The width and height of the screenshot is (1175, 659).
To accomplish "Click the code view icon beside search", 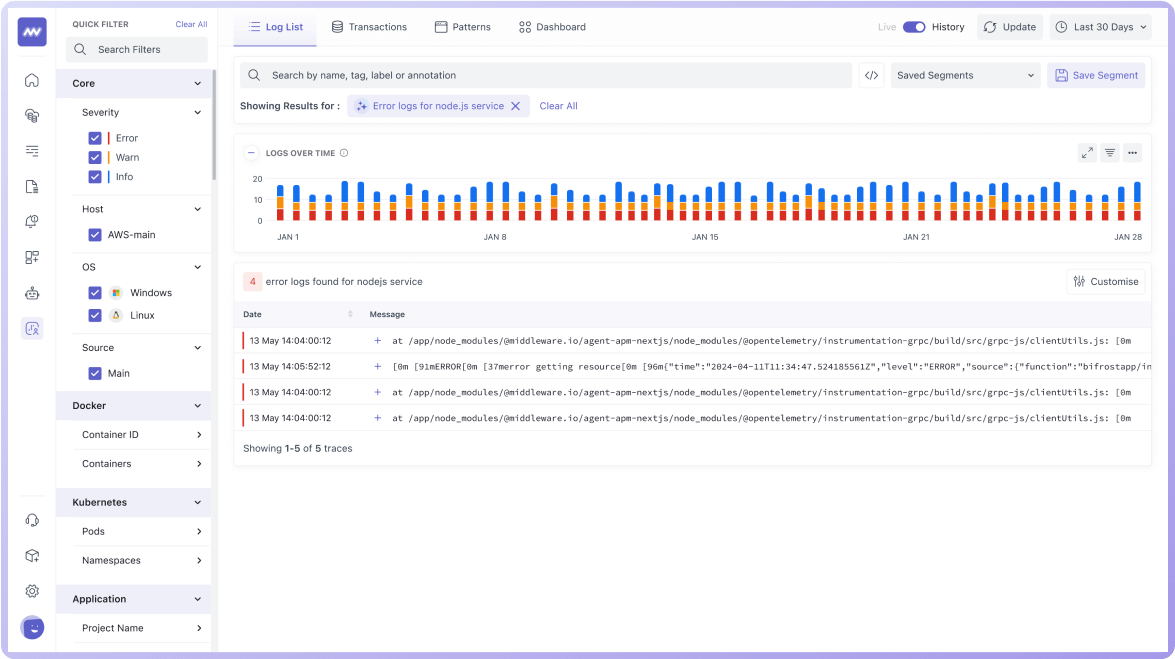I will 871,75.
